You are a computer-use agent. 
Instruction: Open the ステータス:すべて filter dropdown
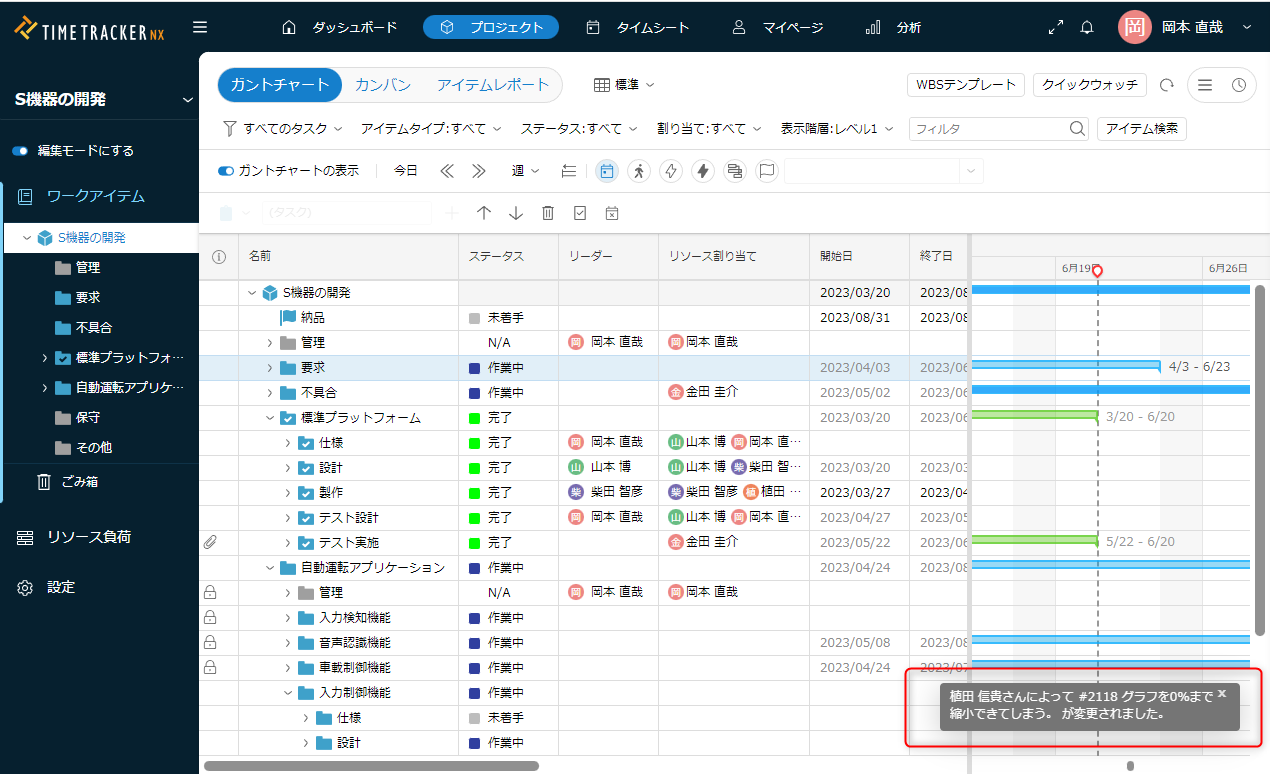pos(579,129)
